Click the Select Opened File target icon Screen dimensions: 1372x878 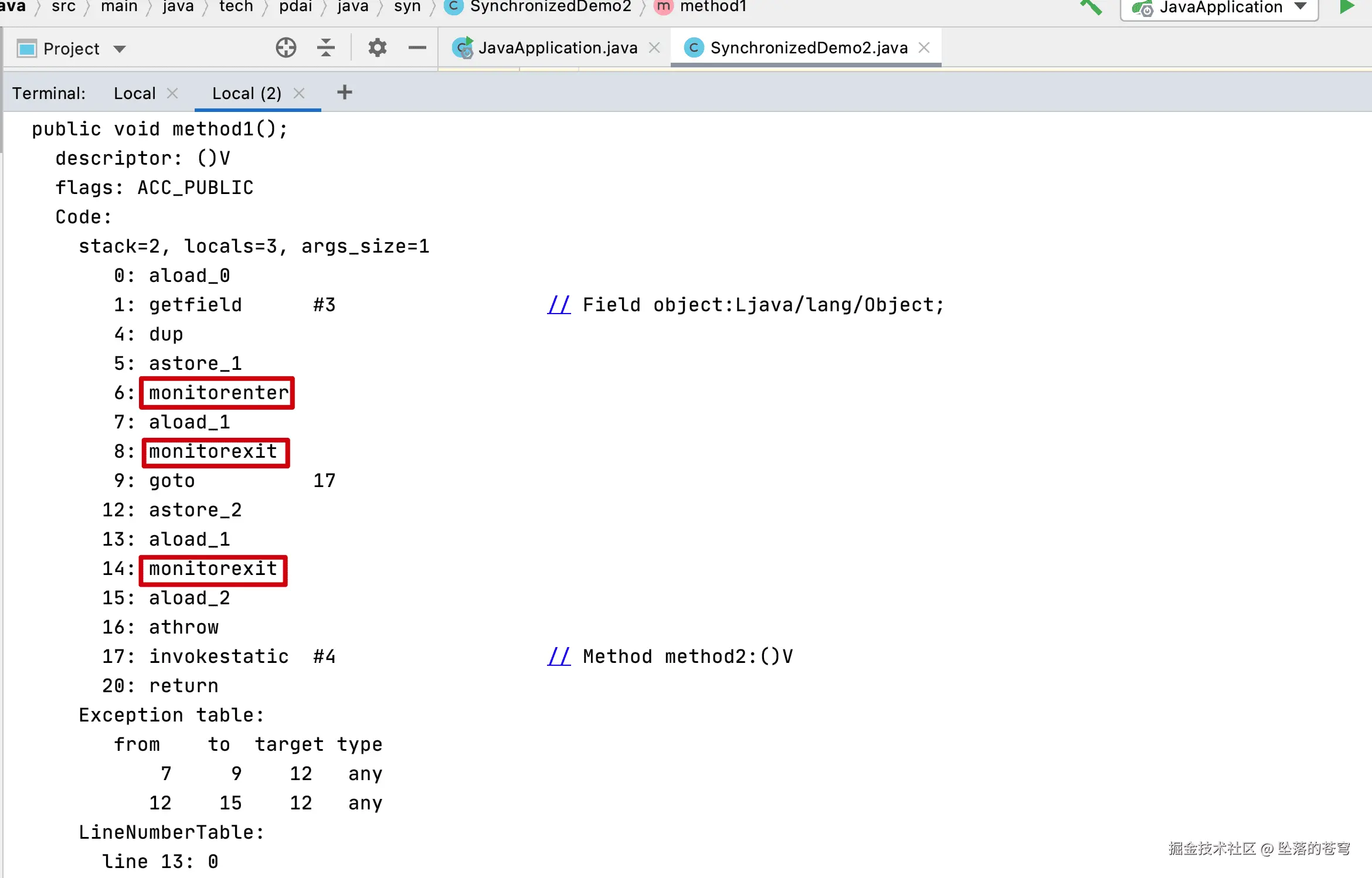pos(286,47)
